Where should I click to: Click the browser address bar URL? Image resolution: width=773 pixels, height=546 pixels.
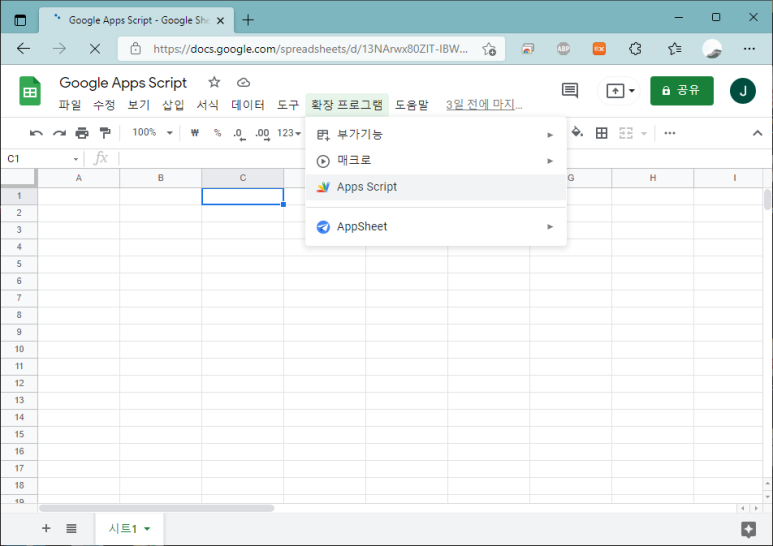tap(310, 49)
